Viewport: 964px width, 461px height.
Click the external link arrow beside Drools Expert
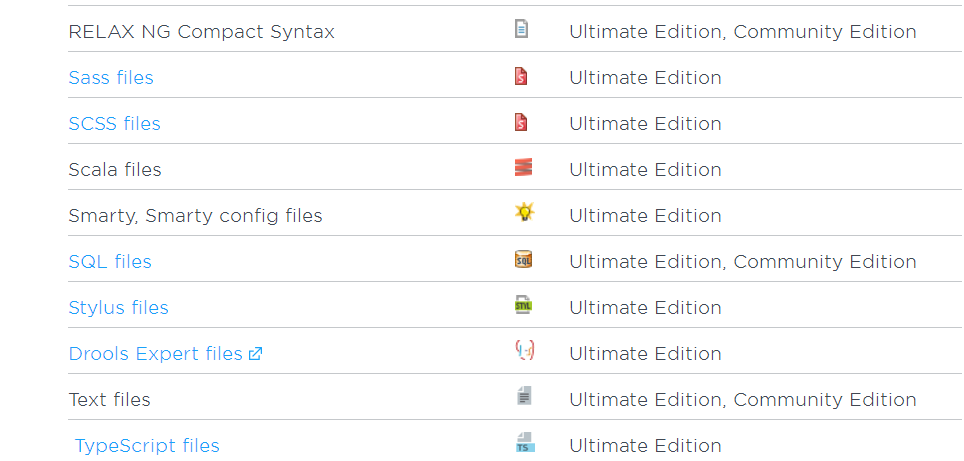click(255, 354)
